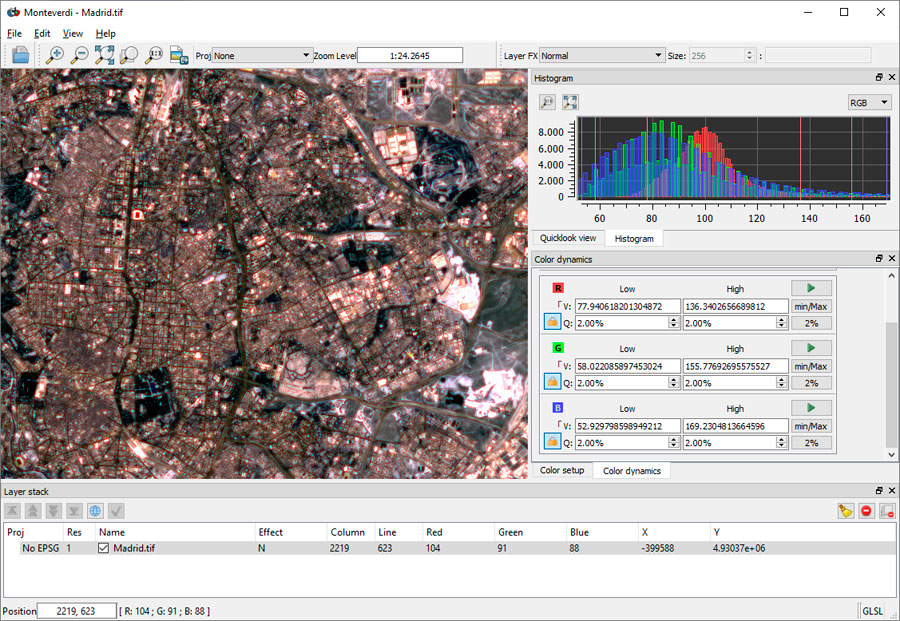Click the green G channel swatch

coord(558,348)
